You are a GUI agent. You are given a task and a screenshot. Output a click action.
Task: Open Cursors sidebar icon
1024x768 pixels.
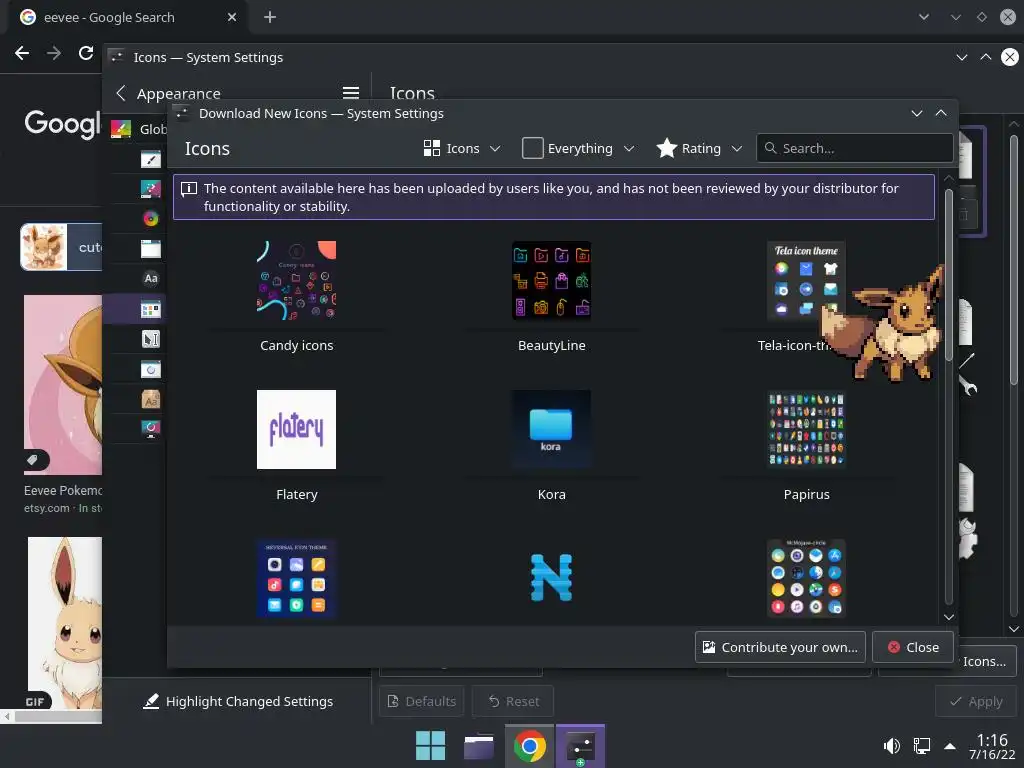[151, 339]
